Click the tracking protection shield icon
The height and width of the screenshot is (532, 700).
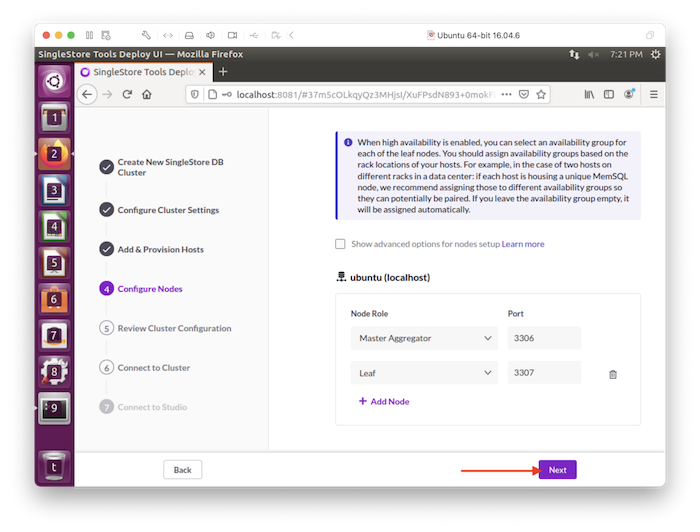195,95
